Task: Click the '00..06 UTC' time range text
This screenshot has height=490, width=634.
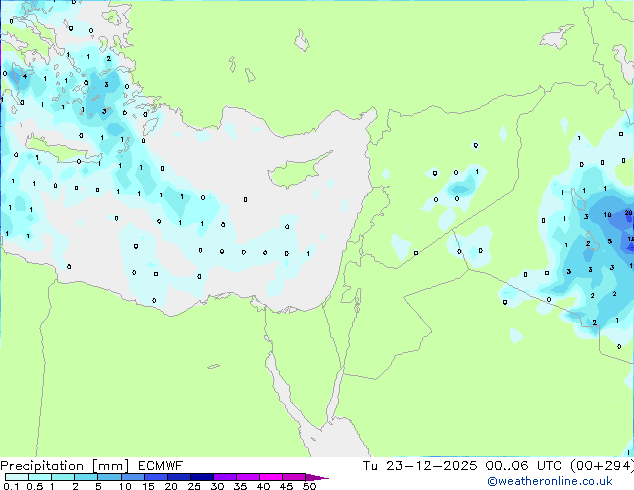Action: [525, 466]
